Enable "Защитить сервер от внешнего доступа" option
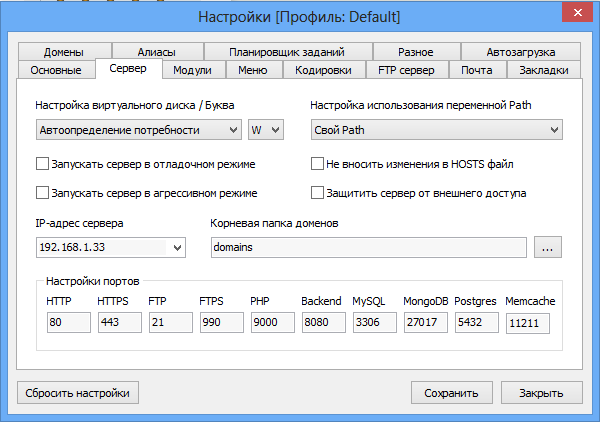 [318, 193]
